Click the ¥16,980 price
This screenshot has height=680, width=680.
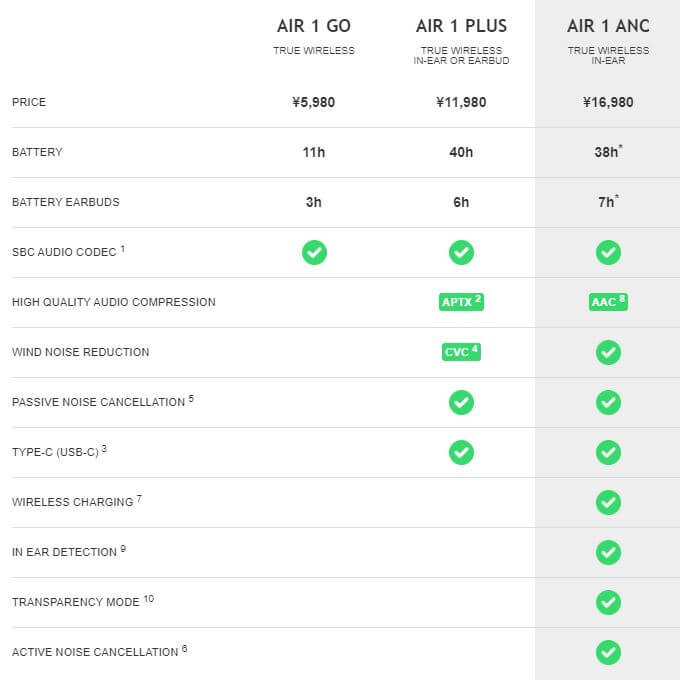(x=608, y=102)
